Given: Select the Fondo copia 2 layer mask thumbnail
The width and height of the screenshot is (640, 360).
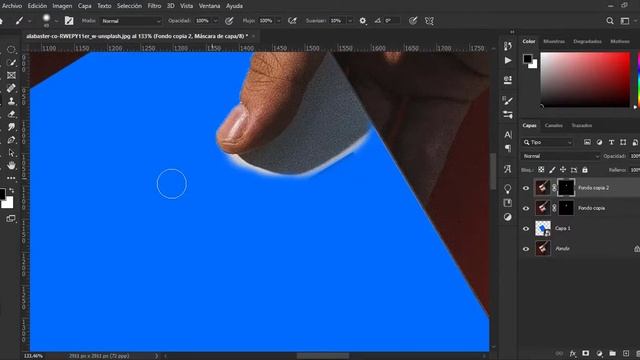Looking at the screenshot, I should [x=566, y=188].
